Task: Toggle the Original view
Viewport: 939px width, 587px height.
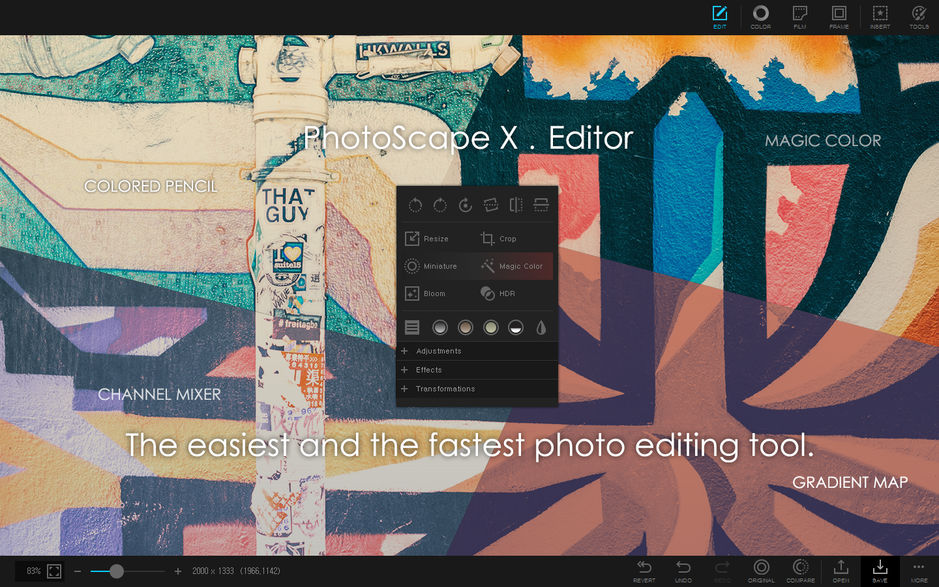Action: 761,572
